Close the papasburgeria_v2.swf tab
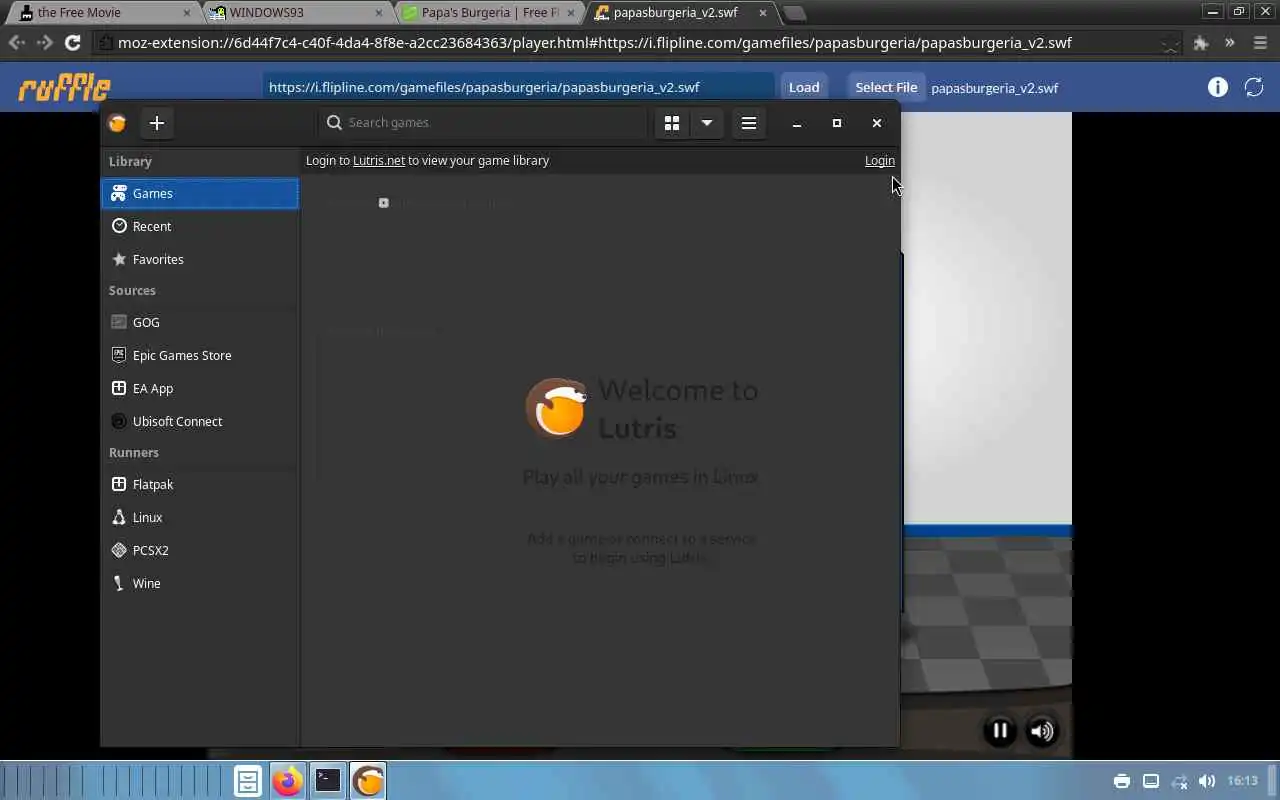Image resolution: width=1280 pixels, height=800 pixels. (x=763, y=13)
